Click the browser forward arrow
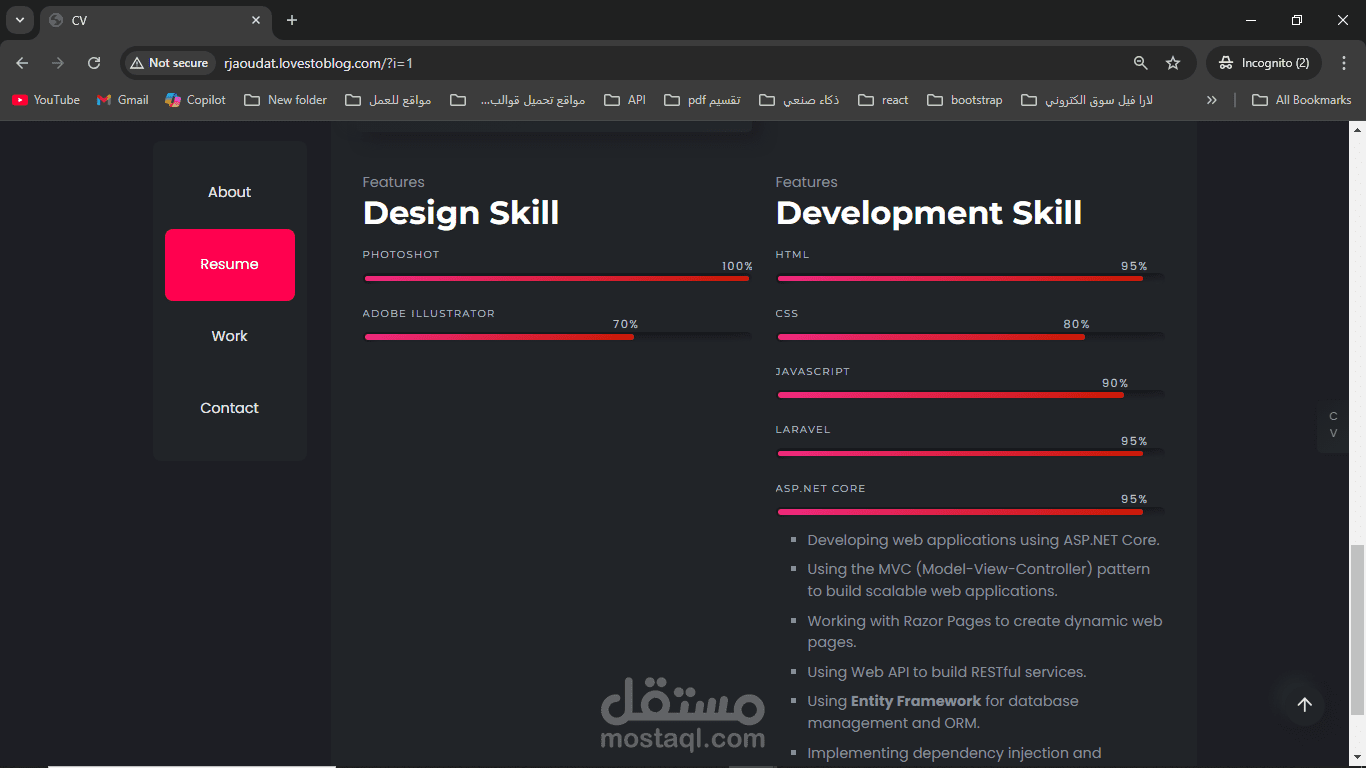The image size is (1366, 768). click(x=58, y=63)
